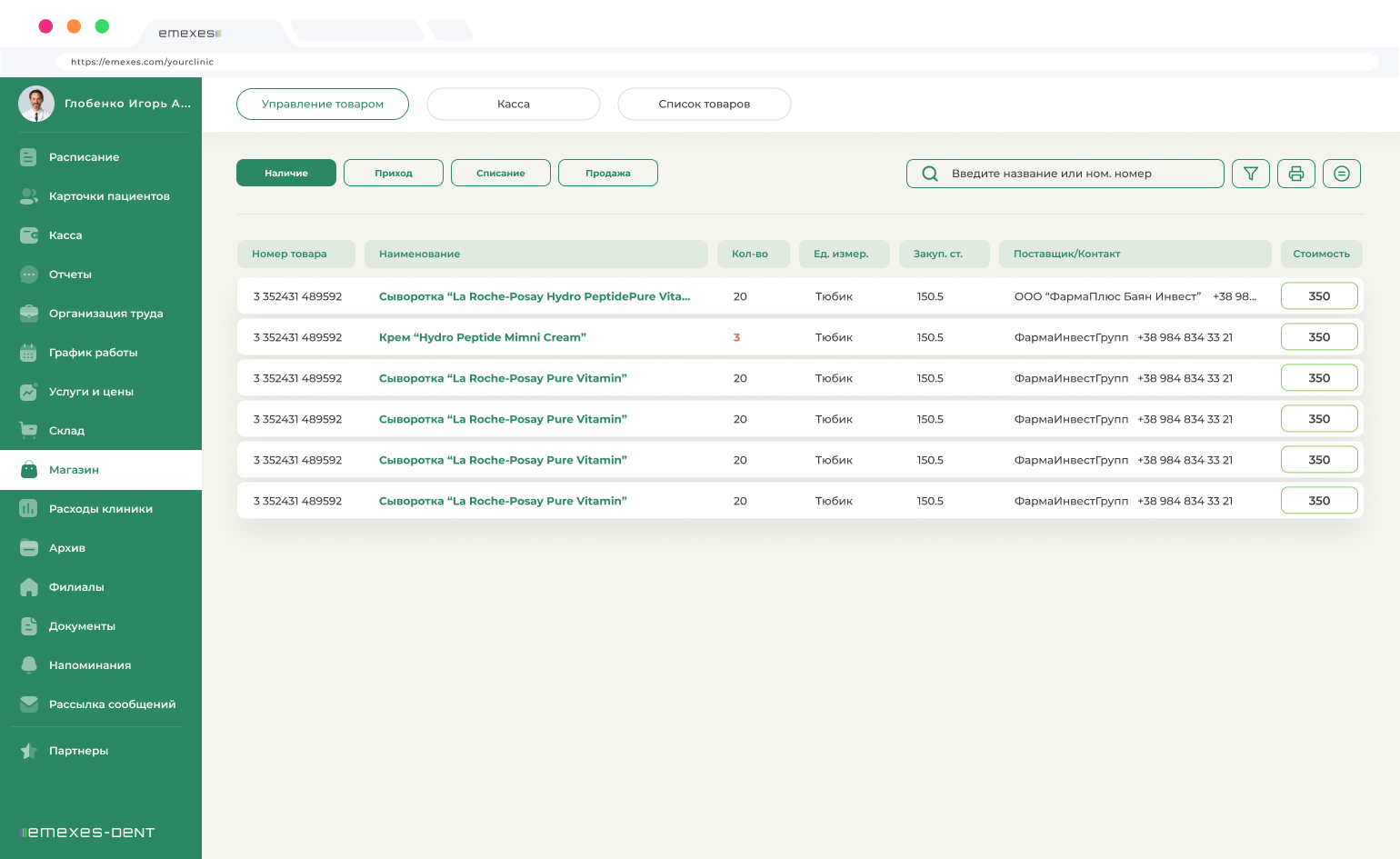Image resolution: width=1400 pixels, height=859 pixels.
Task: Click the Услуги и цены chart icon
Action: [x=28, y=392]
